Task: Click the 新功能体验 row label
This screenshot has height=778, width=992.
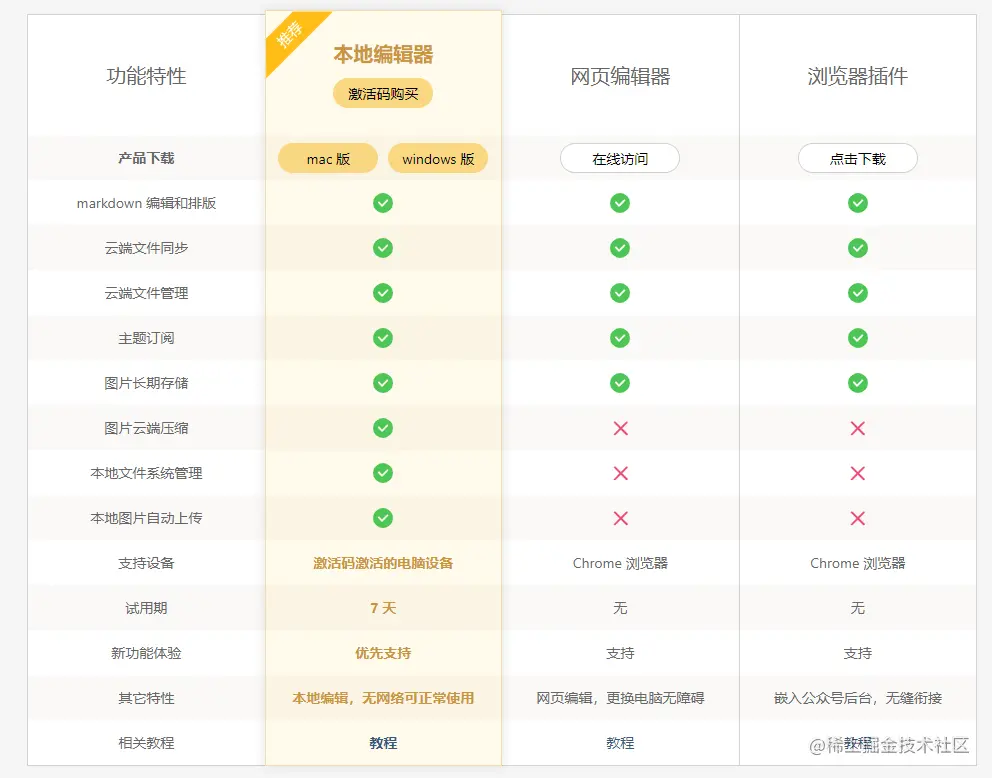Action: pyautogui.click(x=146, y=653)
